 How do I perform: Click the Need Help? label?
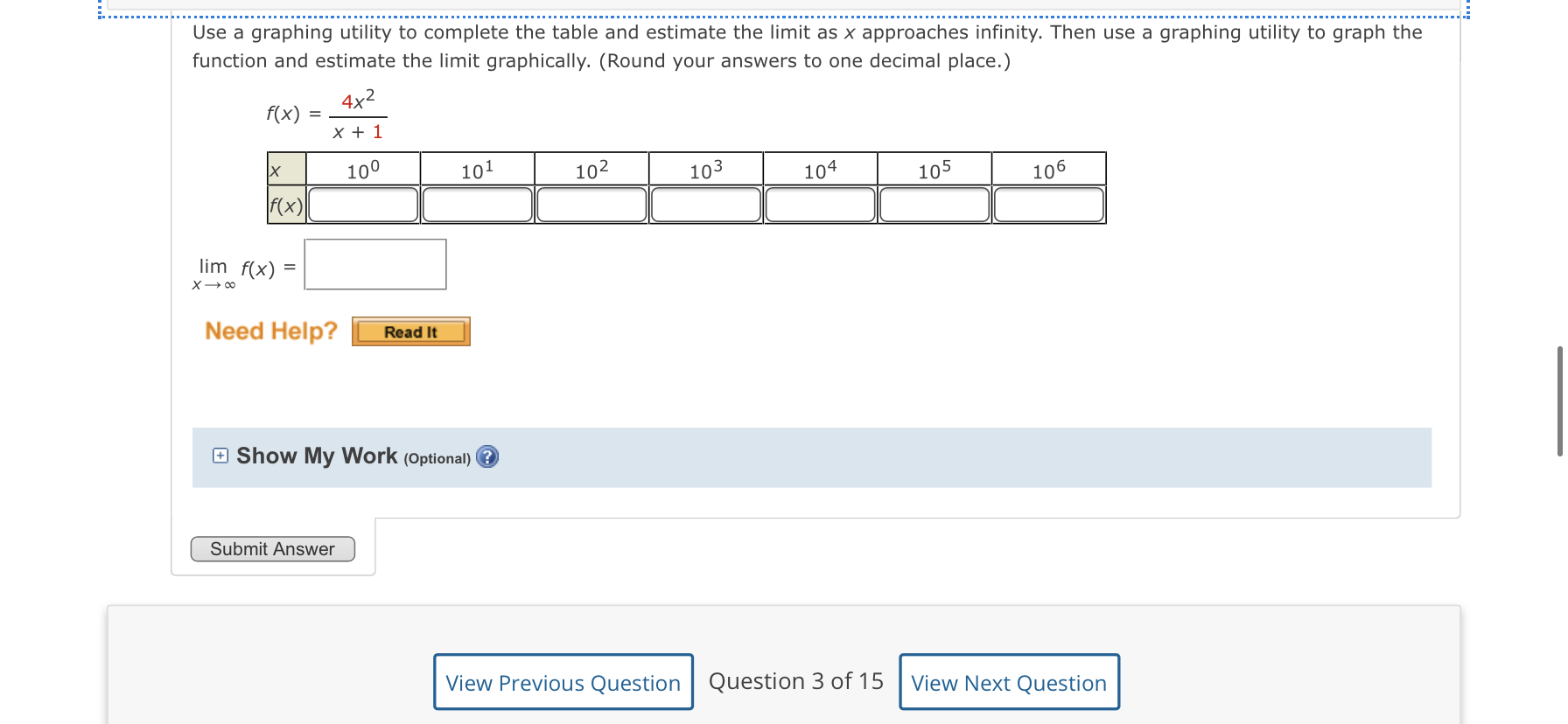(x=271, y=331)
